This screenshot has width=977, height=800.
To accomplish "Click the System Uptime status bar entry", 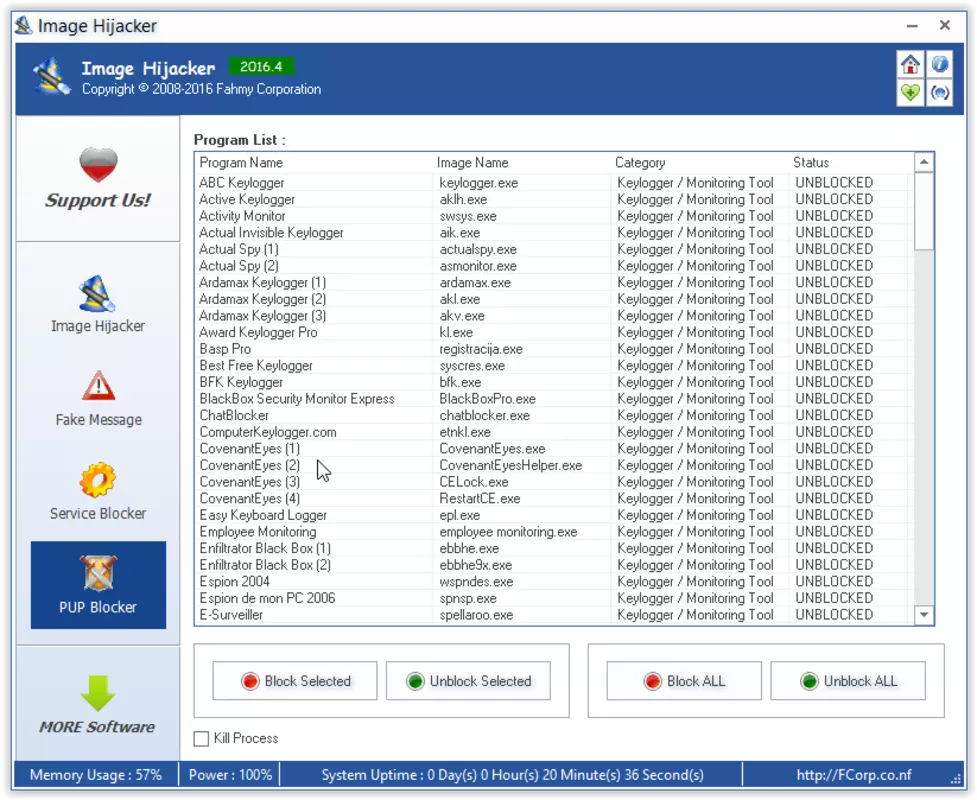I will point(512,775).
